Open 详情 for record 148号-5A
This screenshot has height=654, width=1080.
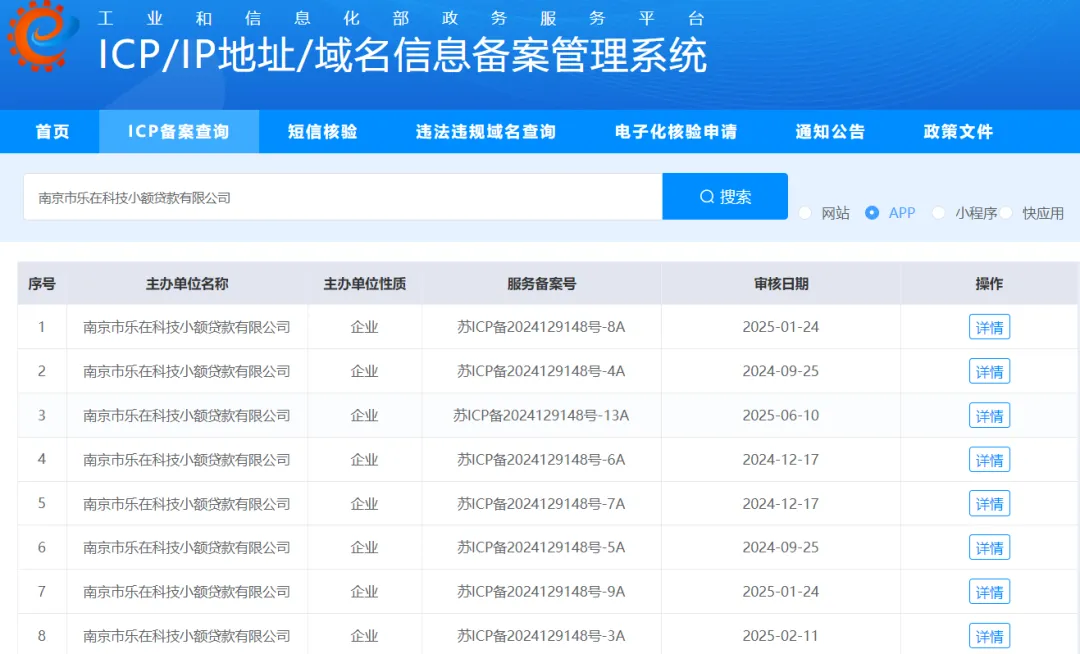pyautogui.click(x=989, y=547)
